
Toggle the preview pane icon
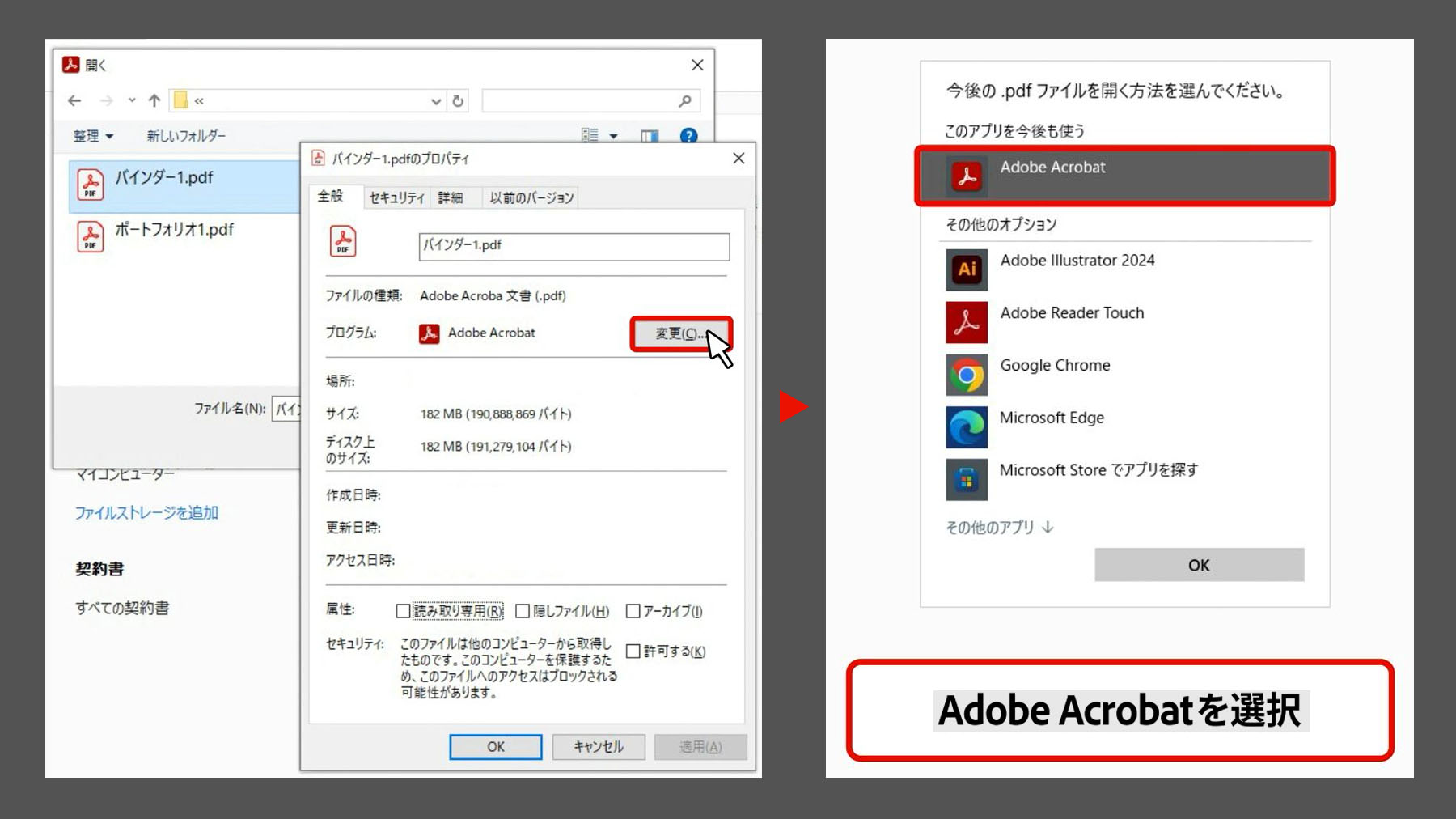[x=650, y=136]
